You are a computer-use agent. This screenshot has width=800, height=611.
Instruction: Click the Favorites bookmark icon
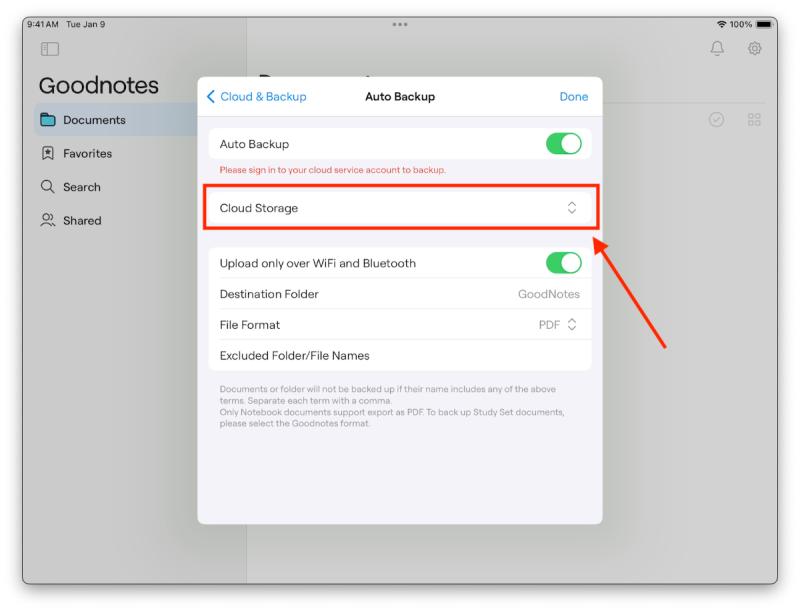[x=48, y=153]
